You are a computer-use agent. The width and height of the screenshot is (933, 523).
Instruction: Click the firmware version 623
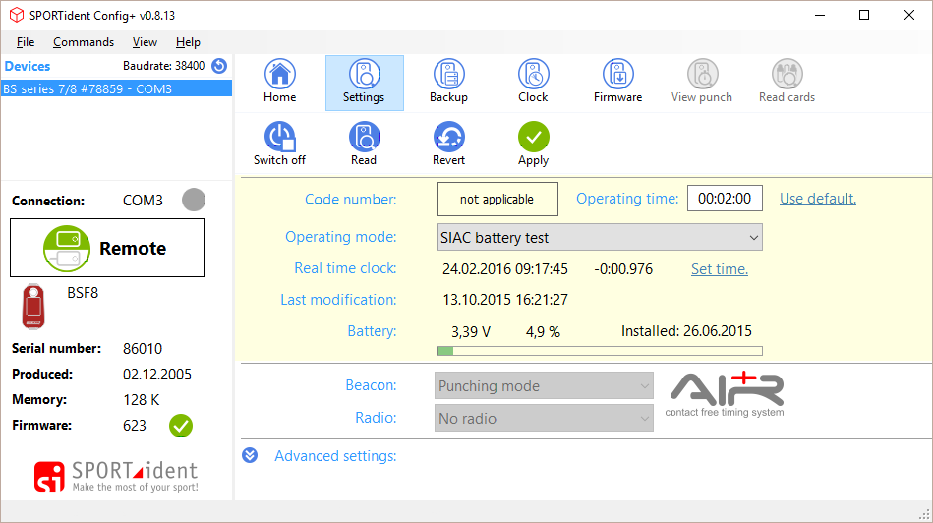tap(134, 426)
